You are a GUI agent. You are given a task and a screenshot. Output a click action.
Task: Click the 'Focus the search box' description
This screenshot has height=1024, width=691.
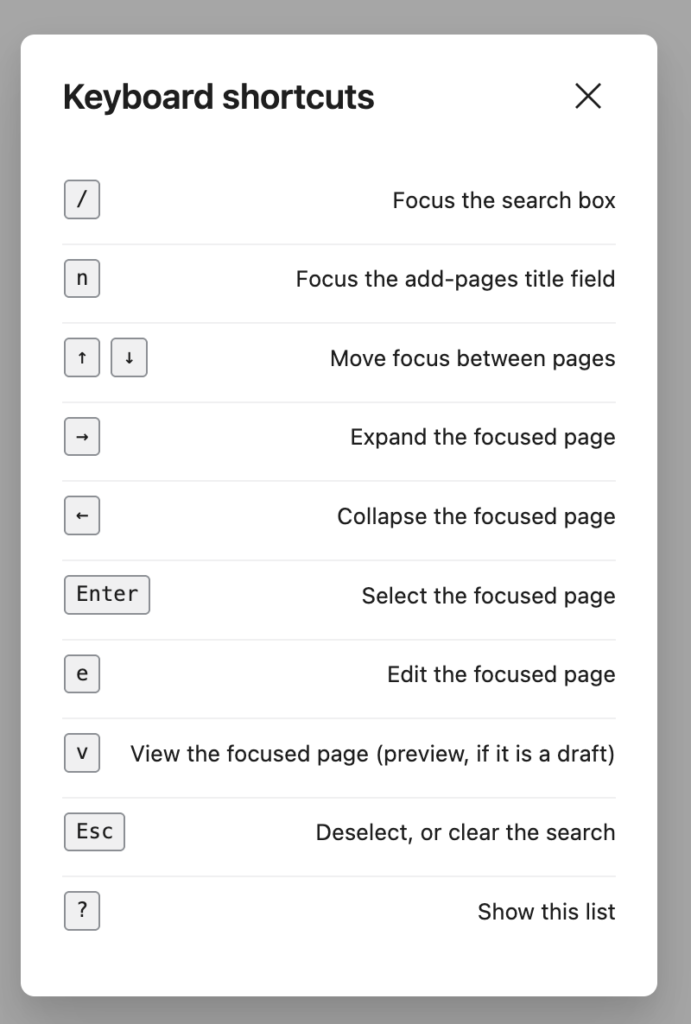click(x=504, y=200)
